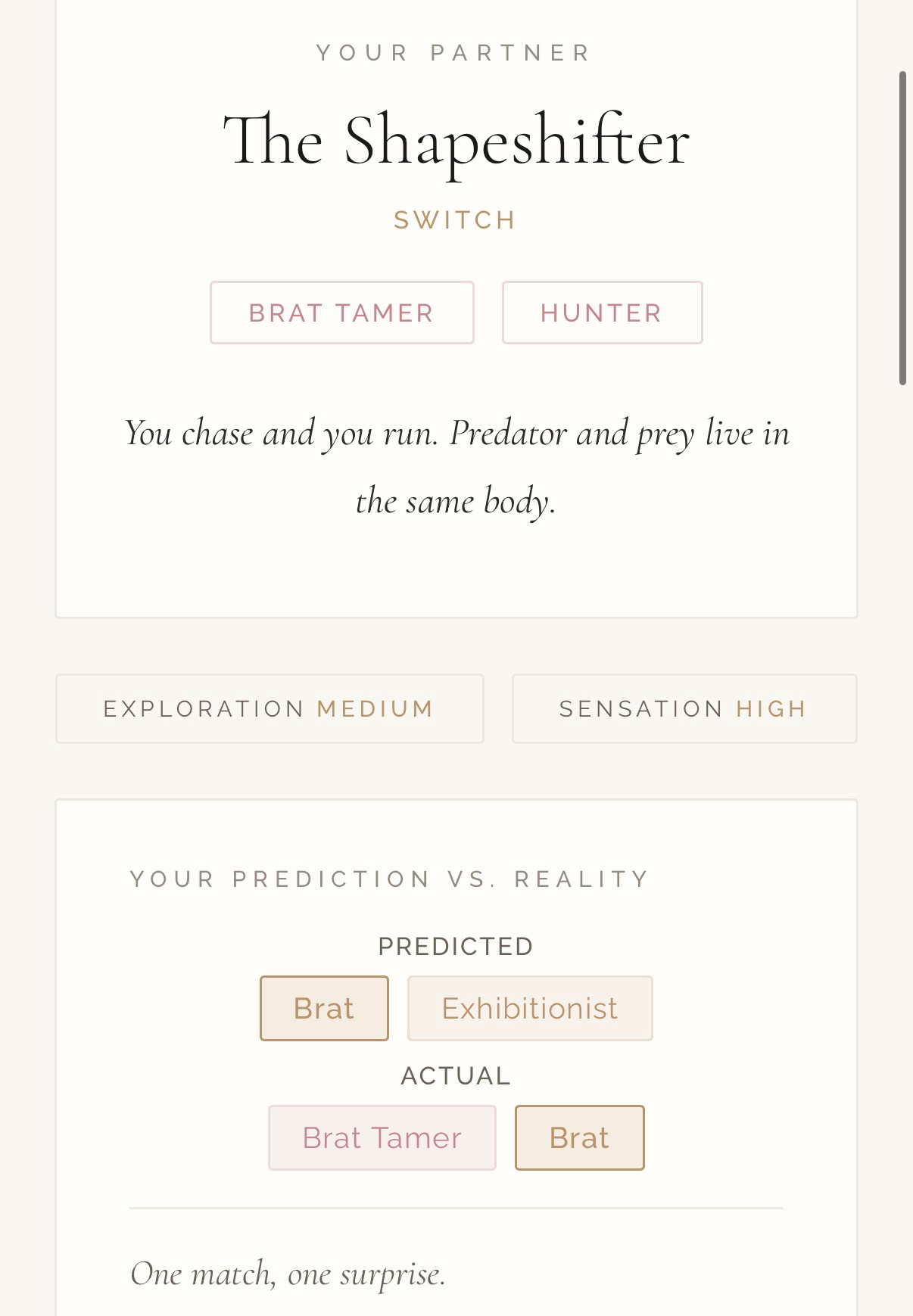Click the BRAT TAMER tag under Switch

[x=341, y=313]
